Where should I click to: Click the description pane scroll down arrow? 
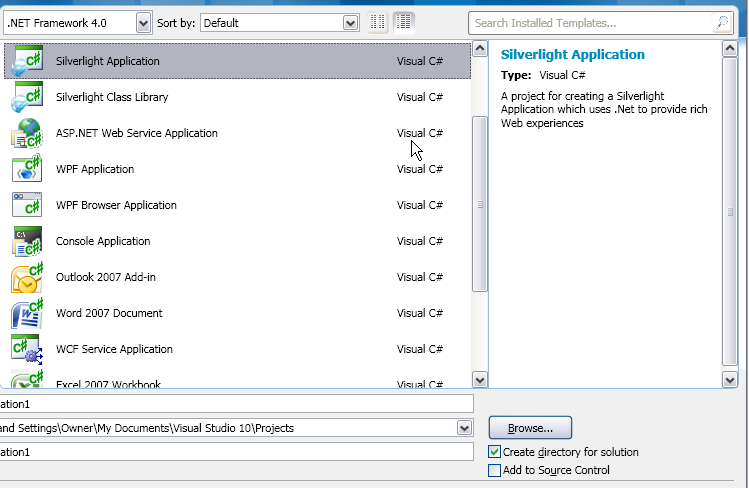(729, 380)
